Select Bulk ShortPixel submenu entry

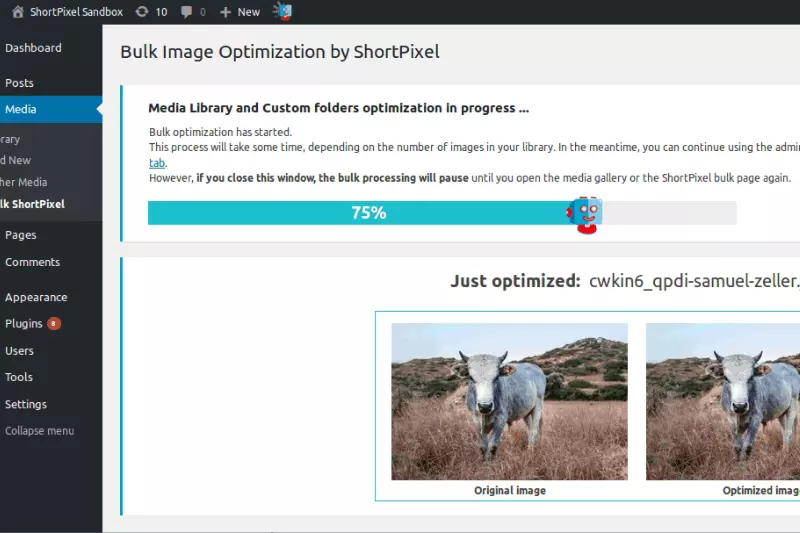[x=33, y=204]
